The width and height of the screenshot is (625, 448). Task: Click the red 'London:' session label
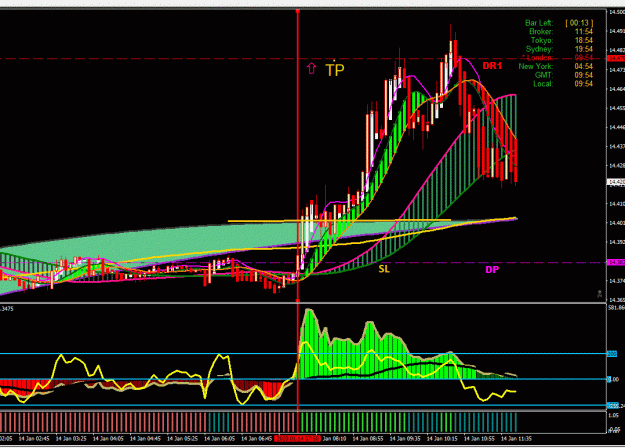tap(538, 58)
